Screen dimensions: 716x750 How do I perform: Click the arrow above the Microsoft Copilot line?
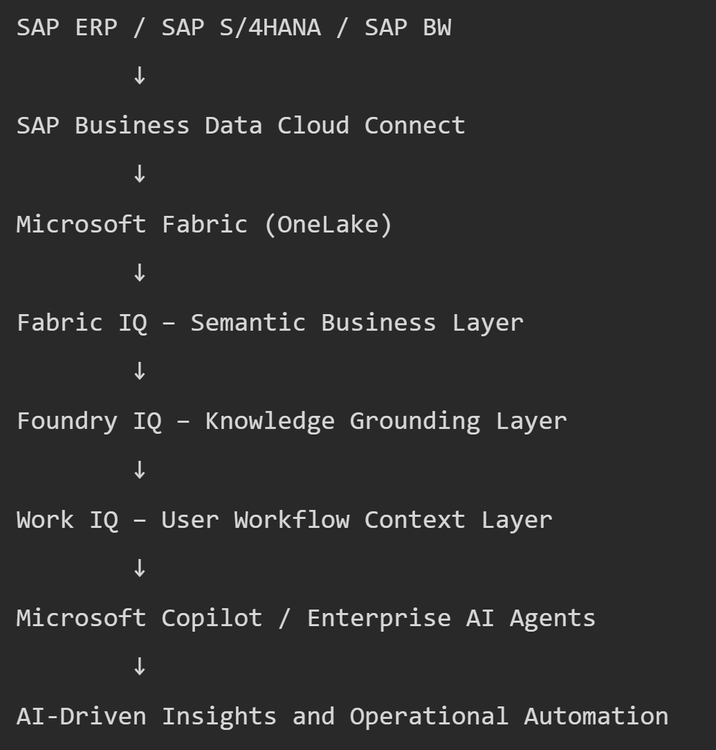coord(139,568)
